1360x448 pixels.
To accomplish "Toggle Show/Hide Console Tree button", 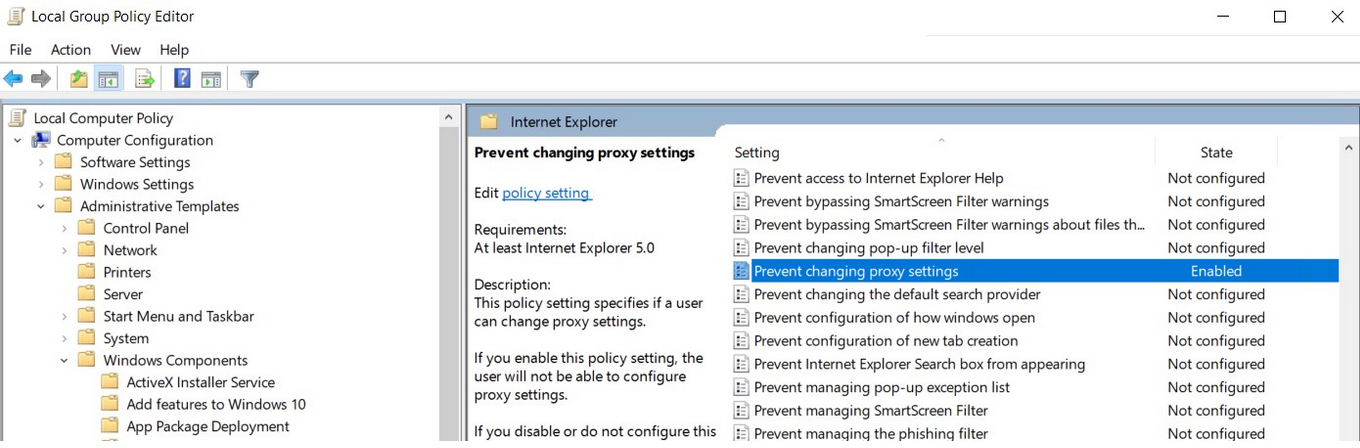I will pyautogui.click(x=108, y=79).
